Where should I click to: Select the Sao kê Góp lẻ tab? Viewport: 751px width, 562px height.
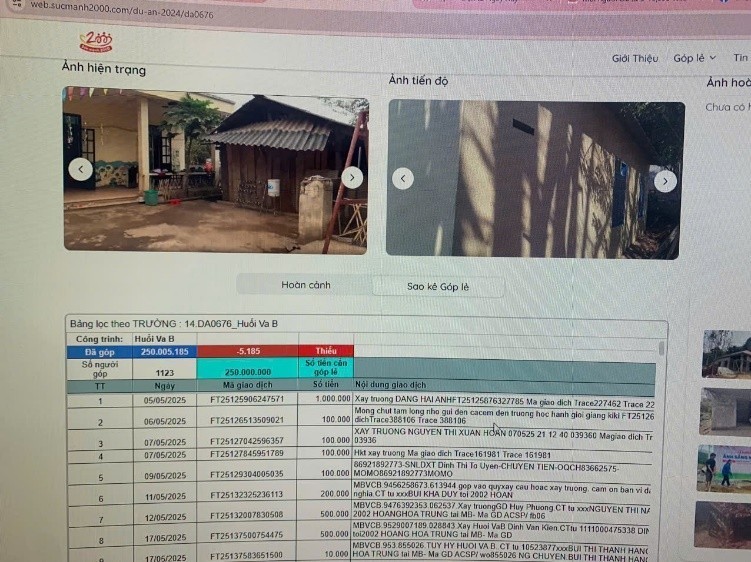(x=437, y=286)
